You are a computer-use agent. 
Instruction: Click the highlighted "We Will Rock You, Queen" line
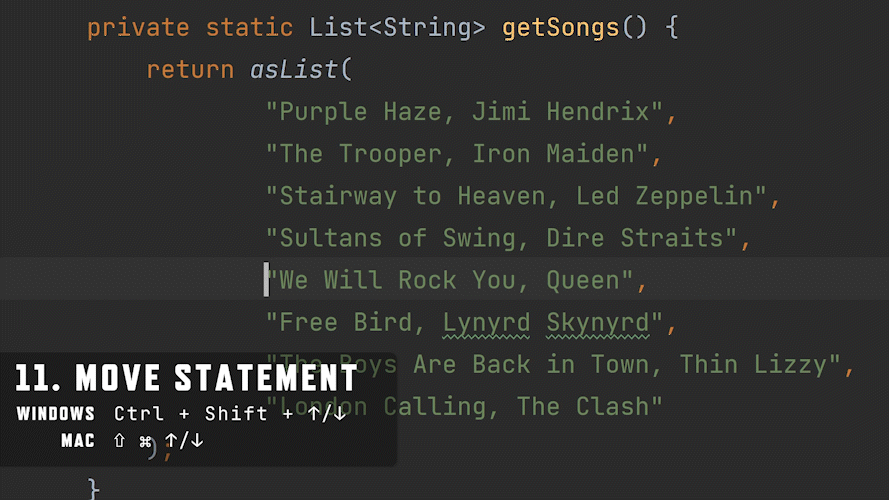click(x=449, y=280)
